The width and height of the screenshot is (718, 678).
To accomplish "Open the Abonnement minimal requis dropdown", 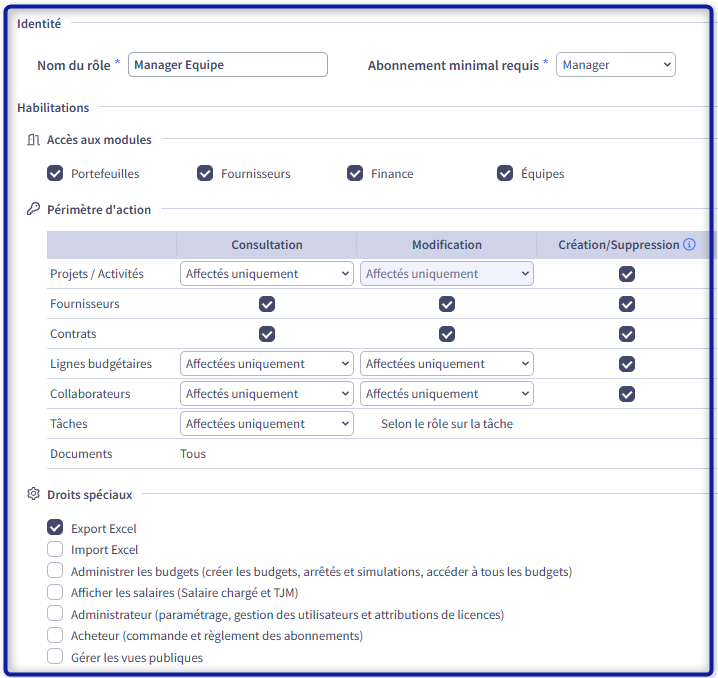I will pos(615,65).
